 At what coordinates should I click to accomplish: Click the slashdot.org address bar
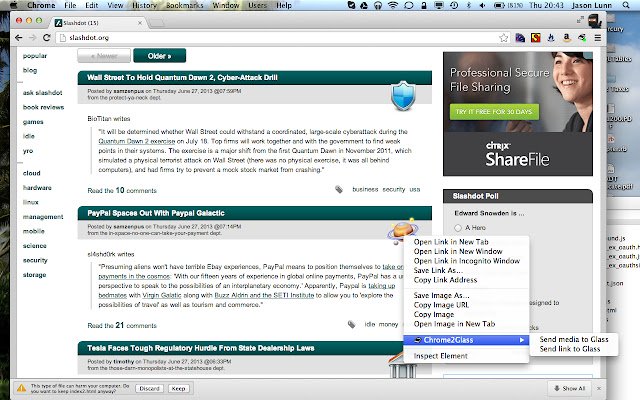click(x=282, y=38)
